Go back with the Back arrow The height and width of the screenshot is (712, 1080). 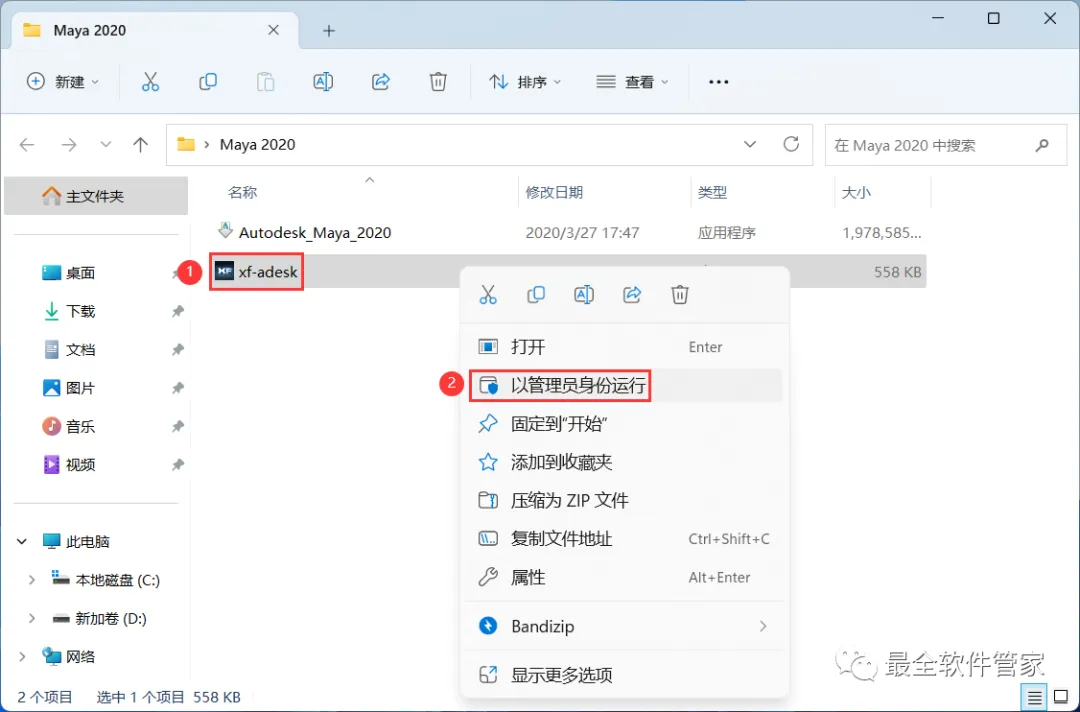pos(27,145)
